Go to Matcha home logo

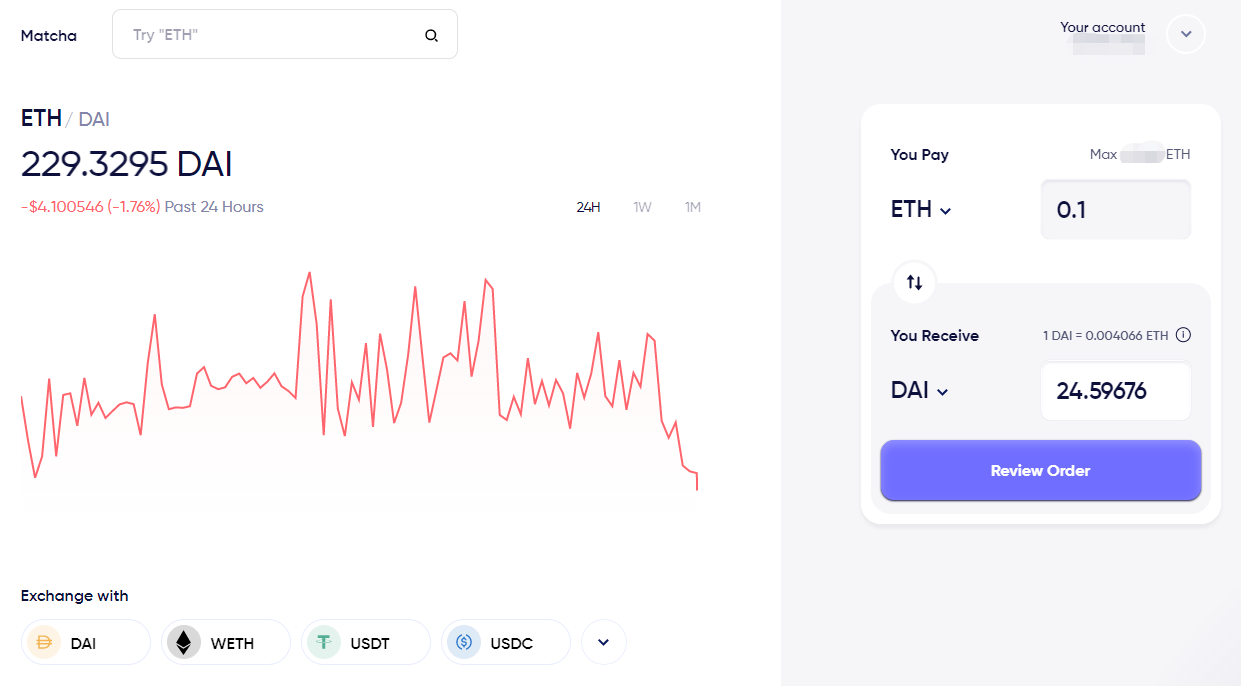pyautogui.click(x=49, y=35)
